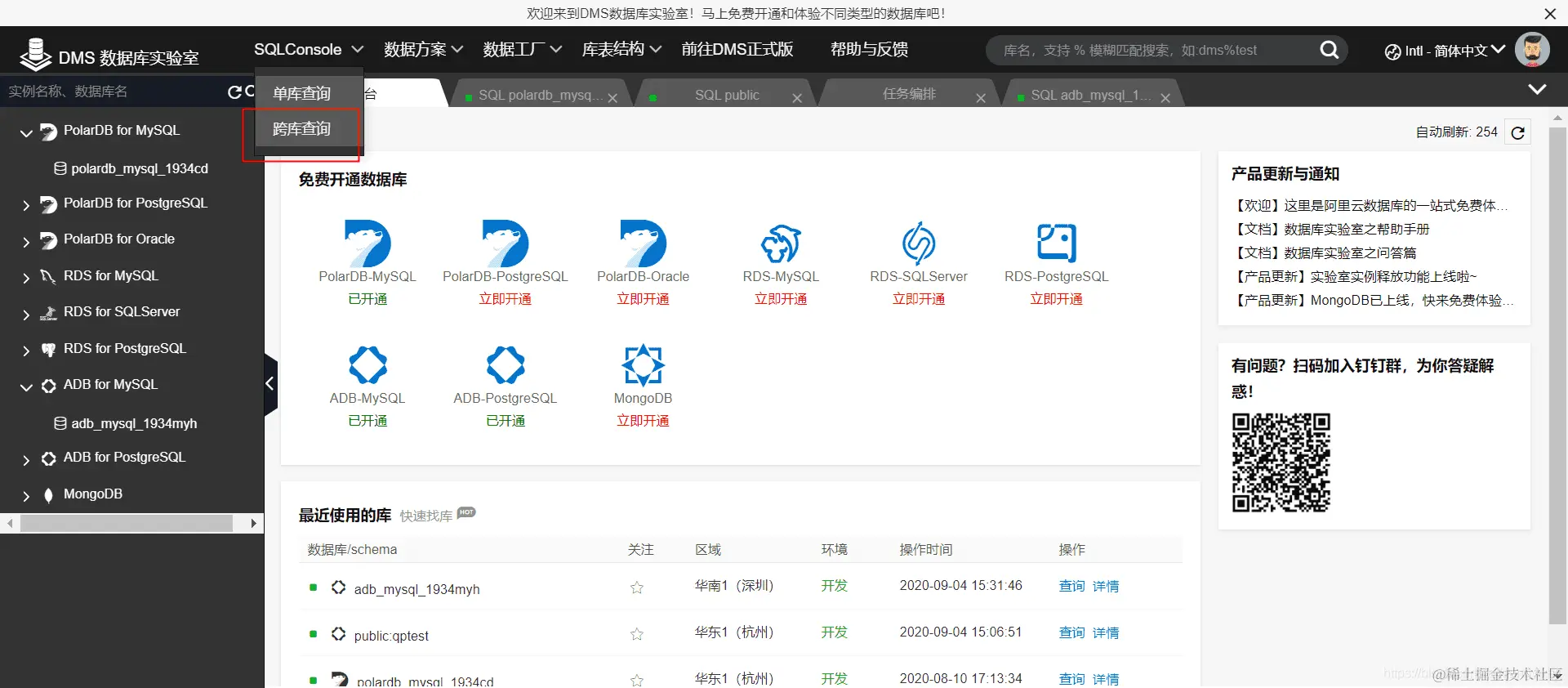Viewport: 1568px width, 688px height.
Task: Go to 前往DMS正式版
Action: point(737,49)
